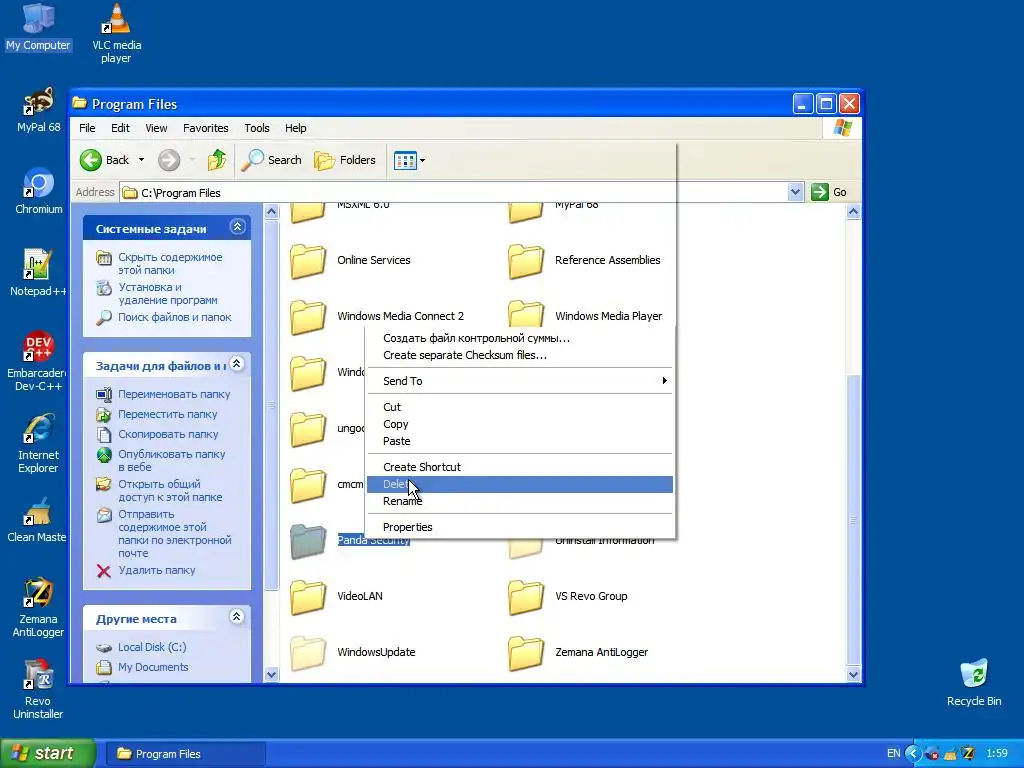Screen dimensions: 1024x768
Task: Select Cut from context menu
Action: click(x=520, y=407)
